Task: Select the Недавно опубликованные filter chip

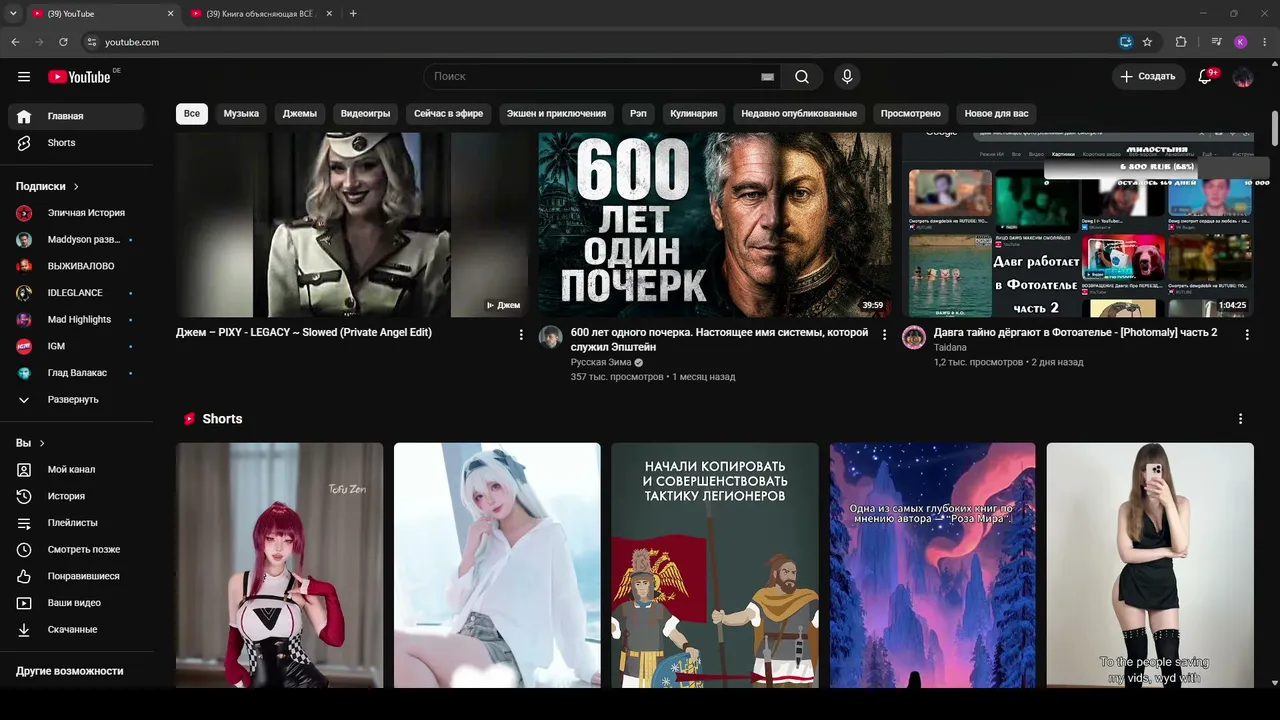Action: pos(799,114)
